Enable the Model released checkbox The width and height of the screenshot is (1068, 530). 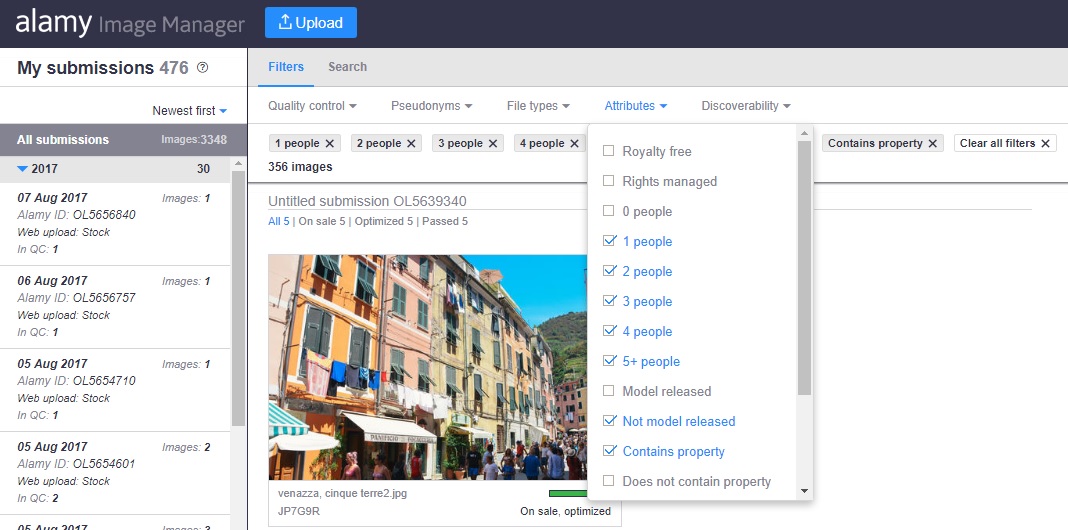tap(608, 391)
